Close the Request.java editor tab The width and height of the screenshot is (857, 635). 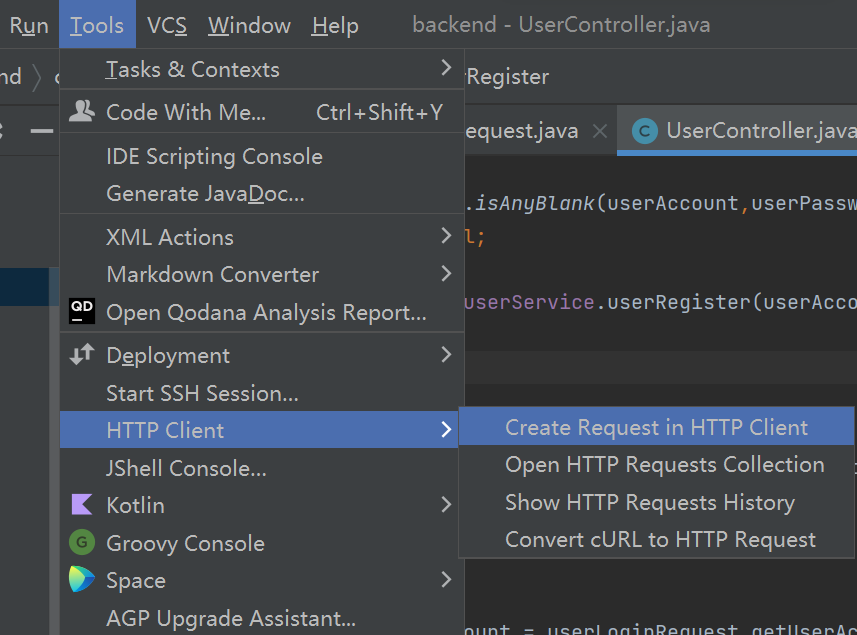599,131
